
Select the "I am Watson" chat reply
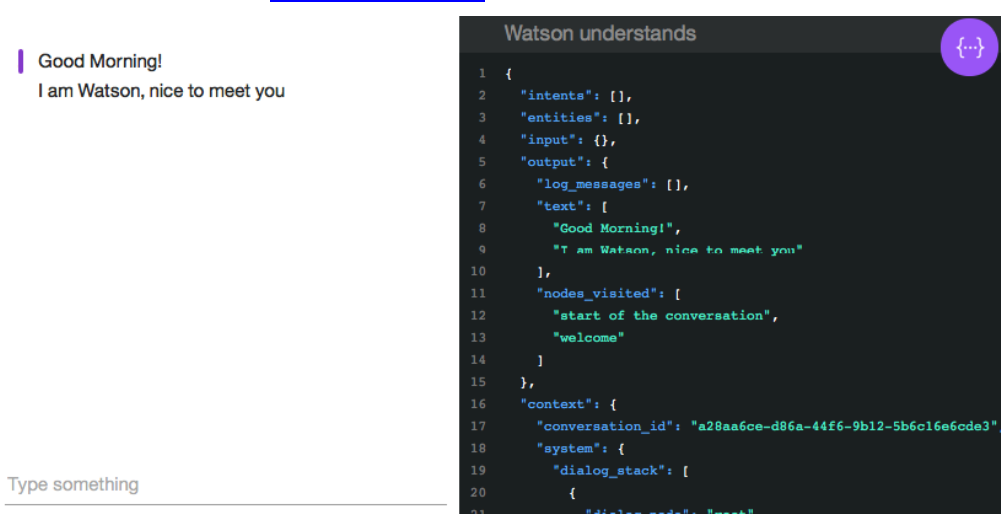pyautogui.click(x=161, y=91)
